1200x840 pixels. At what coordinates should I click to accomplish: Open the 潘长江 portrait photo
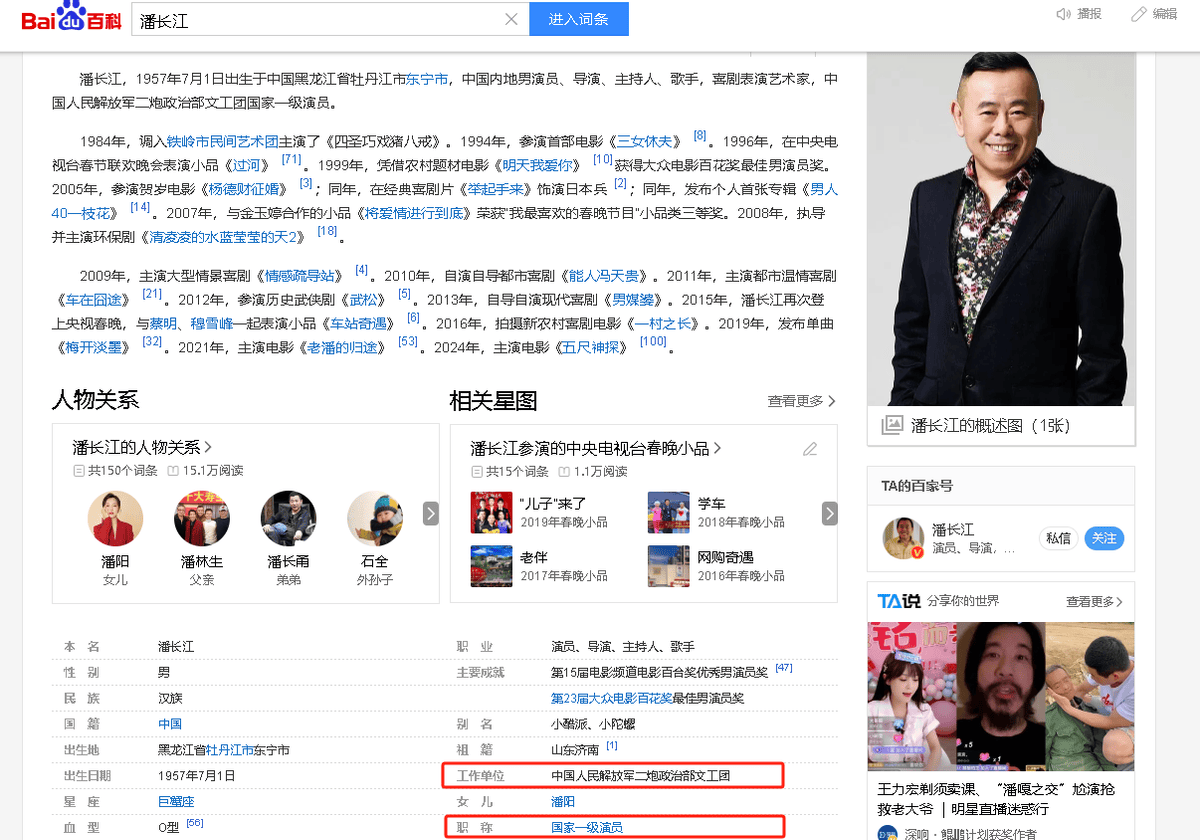[1000, 228]
